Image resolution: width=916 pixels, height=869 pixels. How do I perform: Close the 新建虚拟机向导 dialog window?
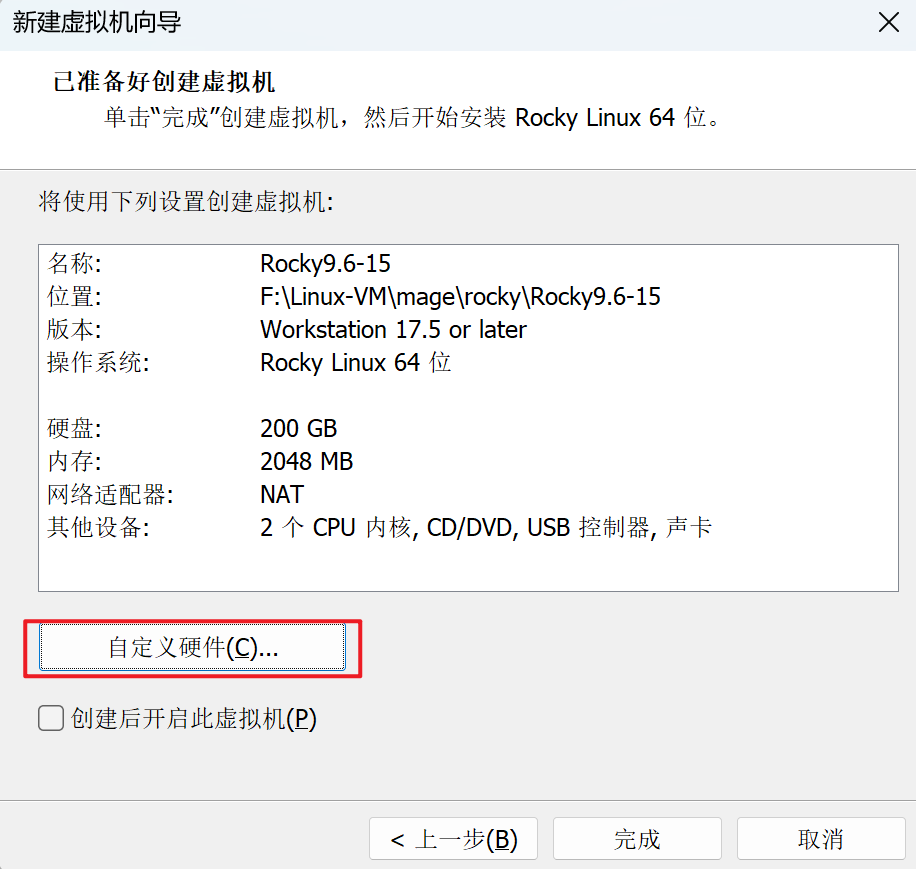click(886, 23)
